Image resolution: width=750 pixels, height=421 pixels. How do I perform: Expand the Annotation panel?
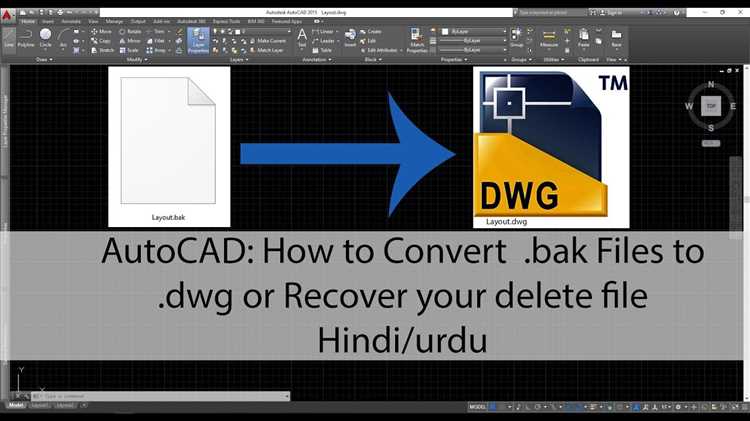tap(317, 60)
